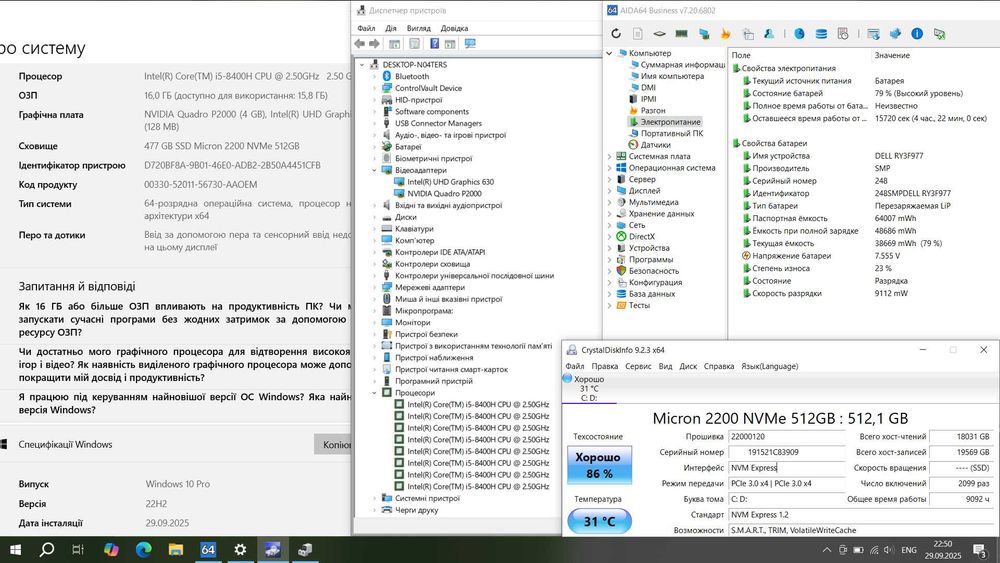
Task: Open Довідка menu in Device Manager
Action: (454, 28)
